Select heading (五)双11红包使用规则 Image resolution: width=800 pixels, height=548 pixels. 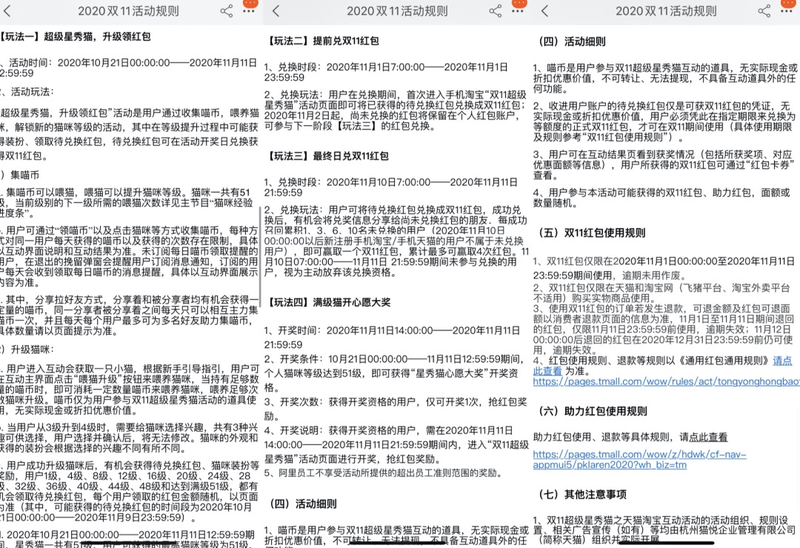pyautogui.click(x=592, y=233)
